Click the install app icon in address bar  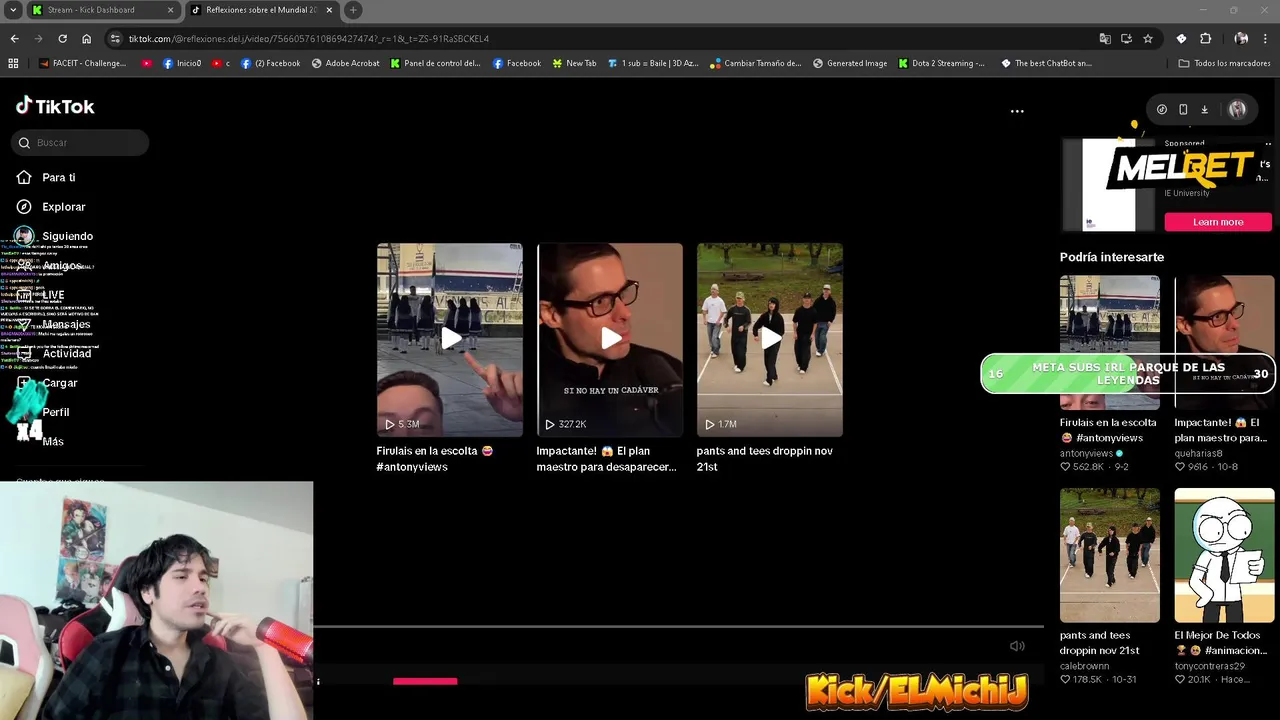pos(1126,38)
